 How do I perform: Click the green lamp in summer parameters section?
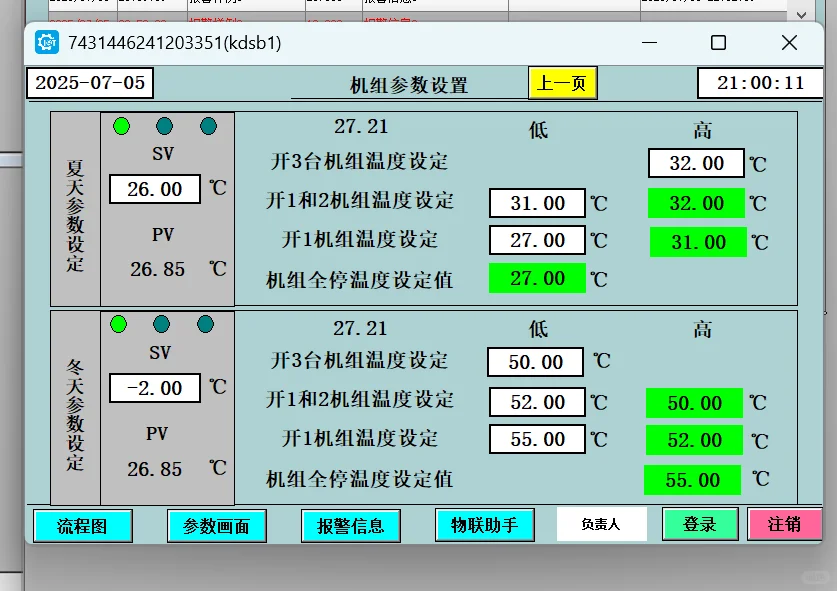(120, 126)
